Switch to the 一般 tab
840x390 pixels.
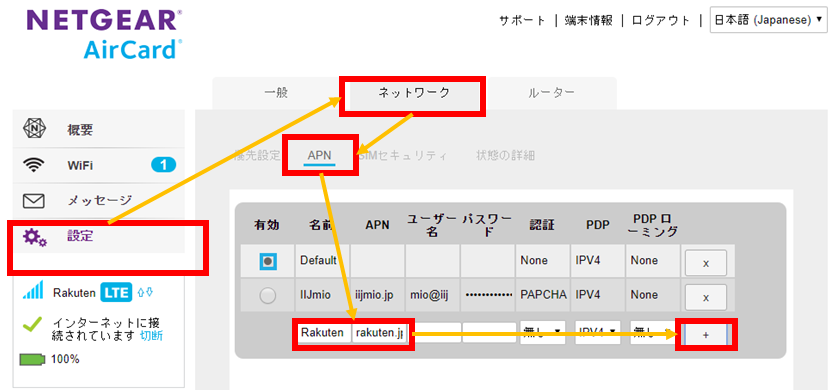coord(276,93)
